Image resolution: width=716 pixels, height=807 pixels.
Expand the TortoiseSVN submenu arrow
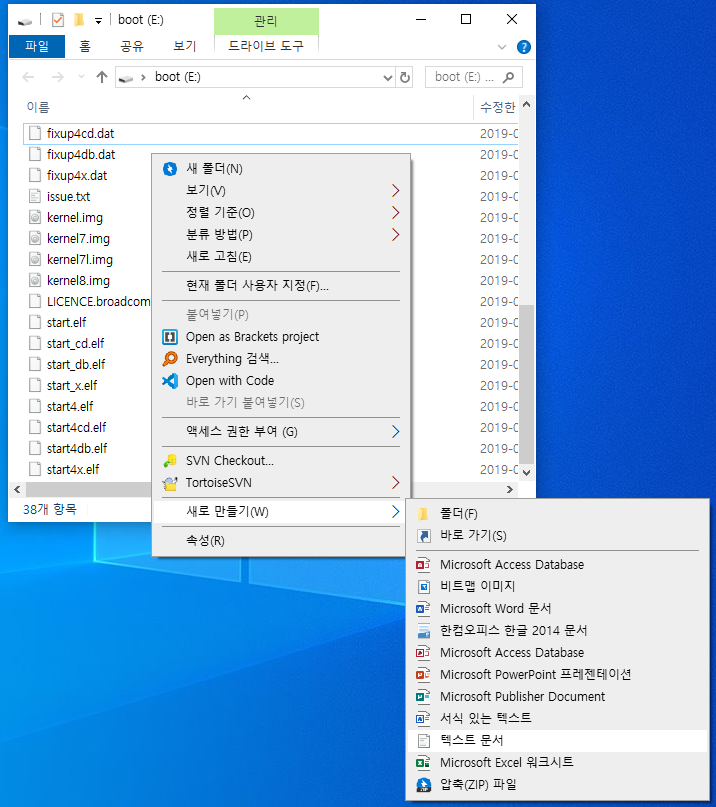click(395, 483)
